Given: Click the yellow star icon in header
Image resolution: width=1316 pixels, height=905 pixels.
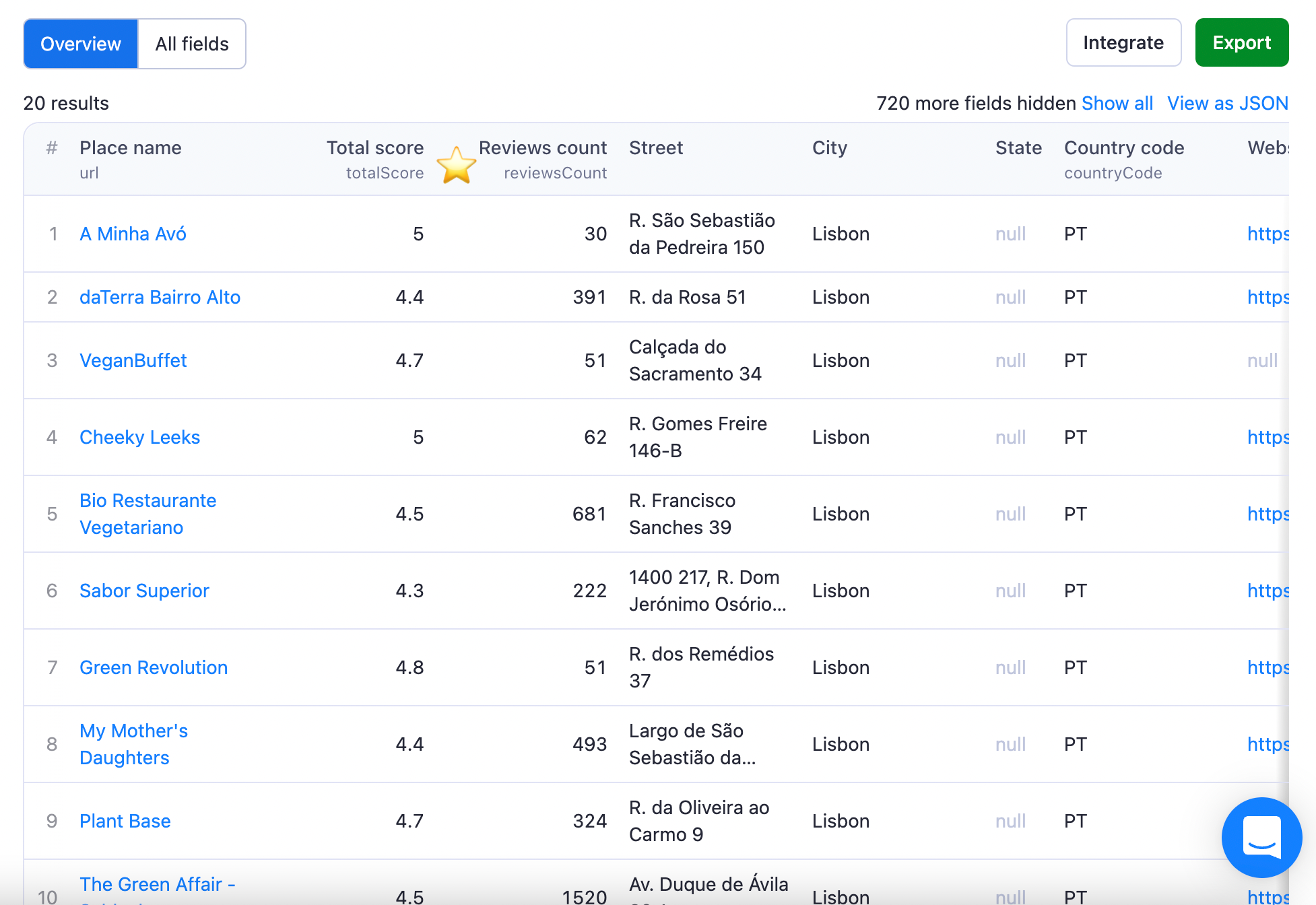Looking at the screenshot, I should point(457,165).
